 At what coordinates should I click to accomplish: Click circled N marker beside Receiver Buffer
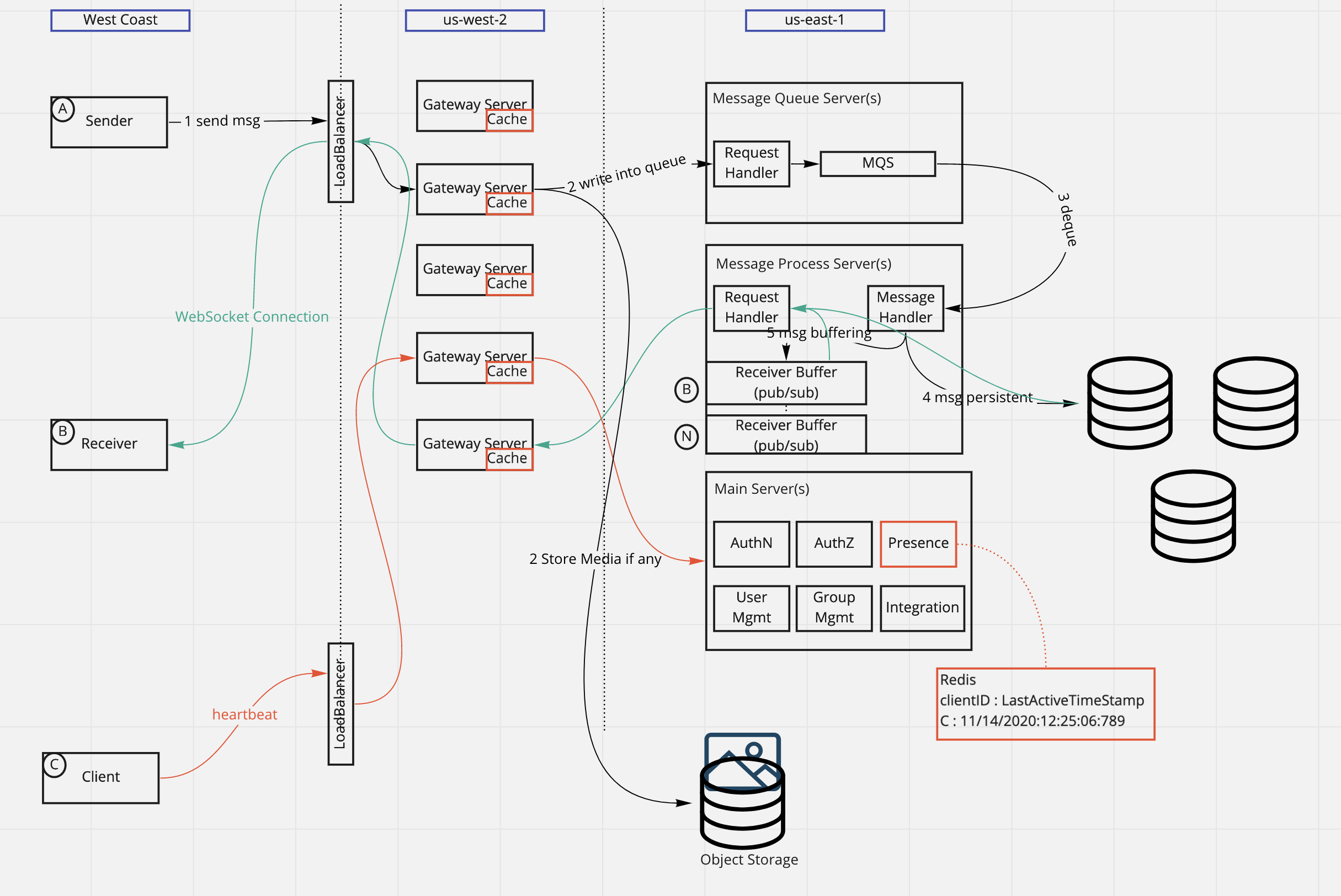pyautogui.click(x=687, y=436)
